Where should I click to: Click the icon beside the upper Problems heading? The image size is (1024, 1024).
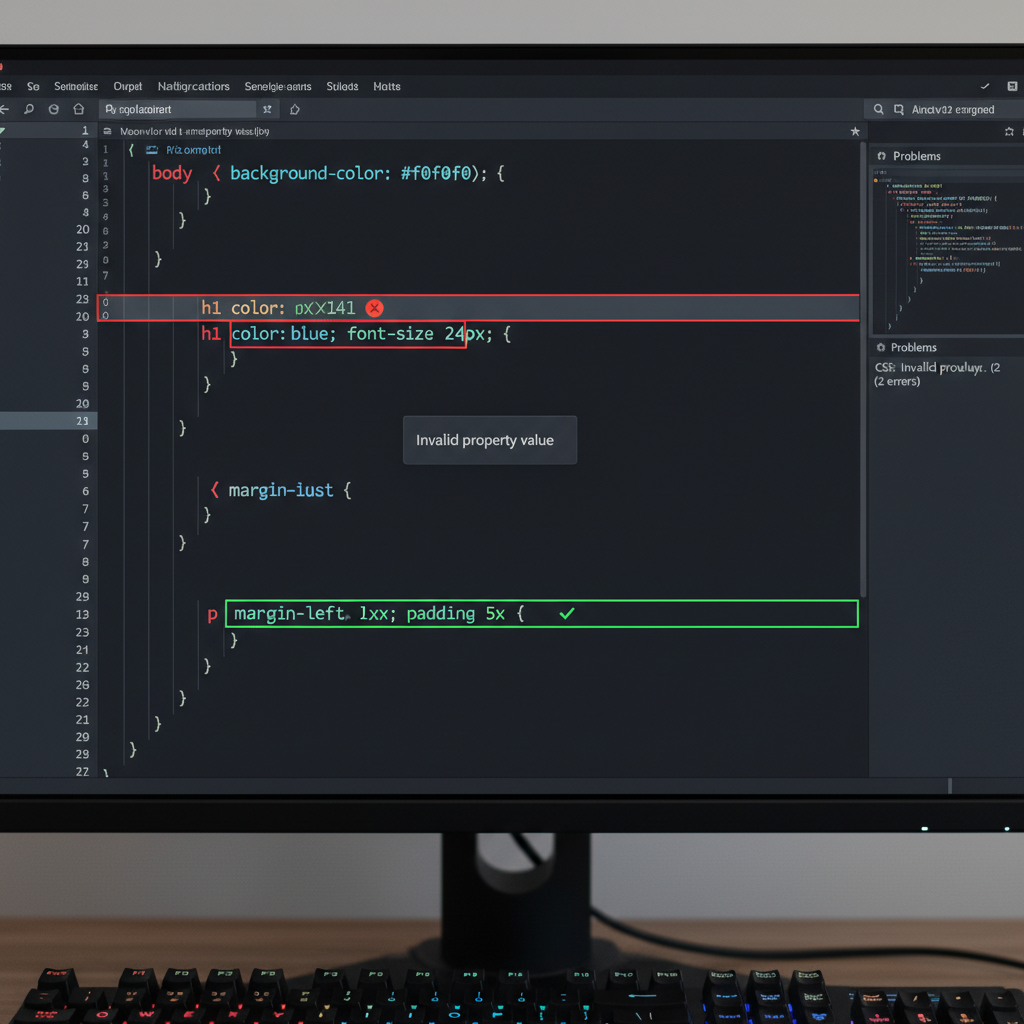(x=884, y=155)
